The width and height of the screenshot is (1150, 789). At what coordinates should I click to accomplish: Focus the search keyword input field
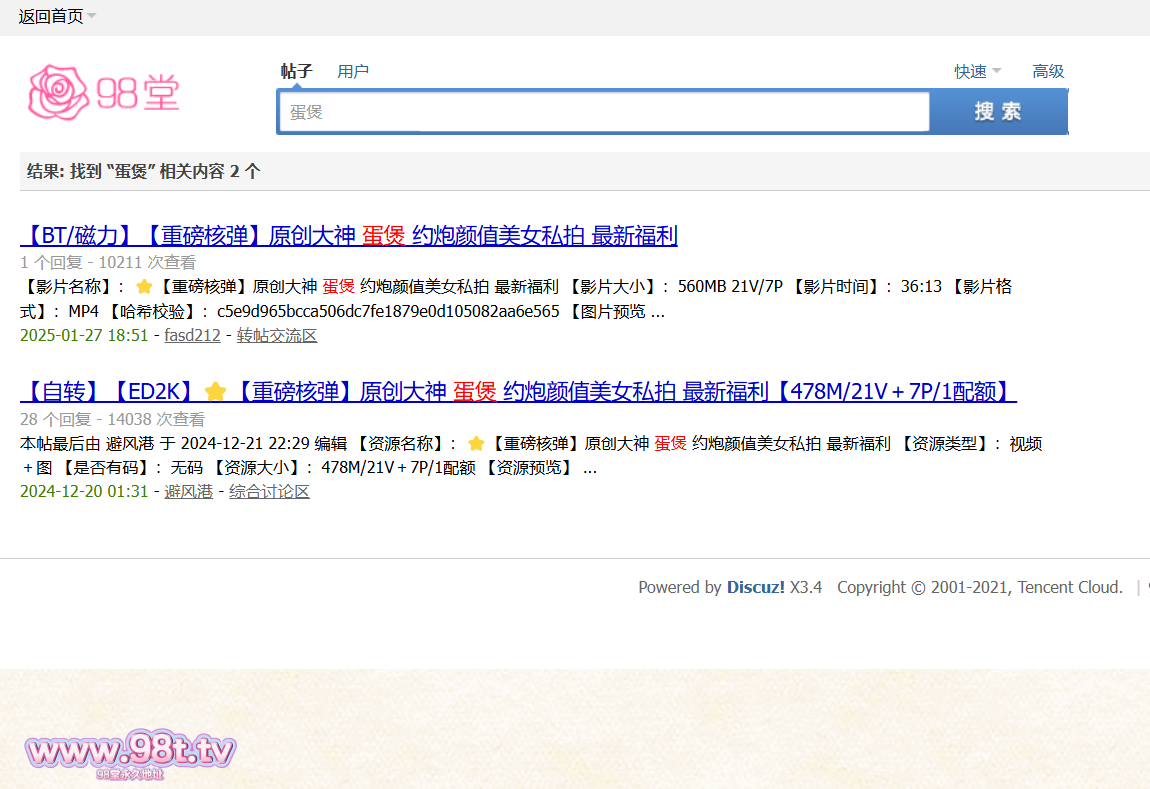click(604, 112)
